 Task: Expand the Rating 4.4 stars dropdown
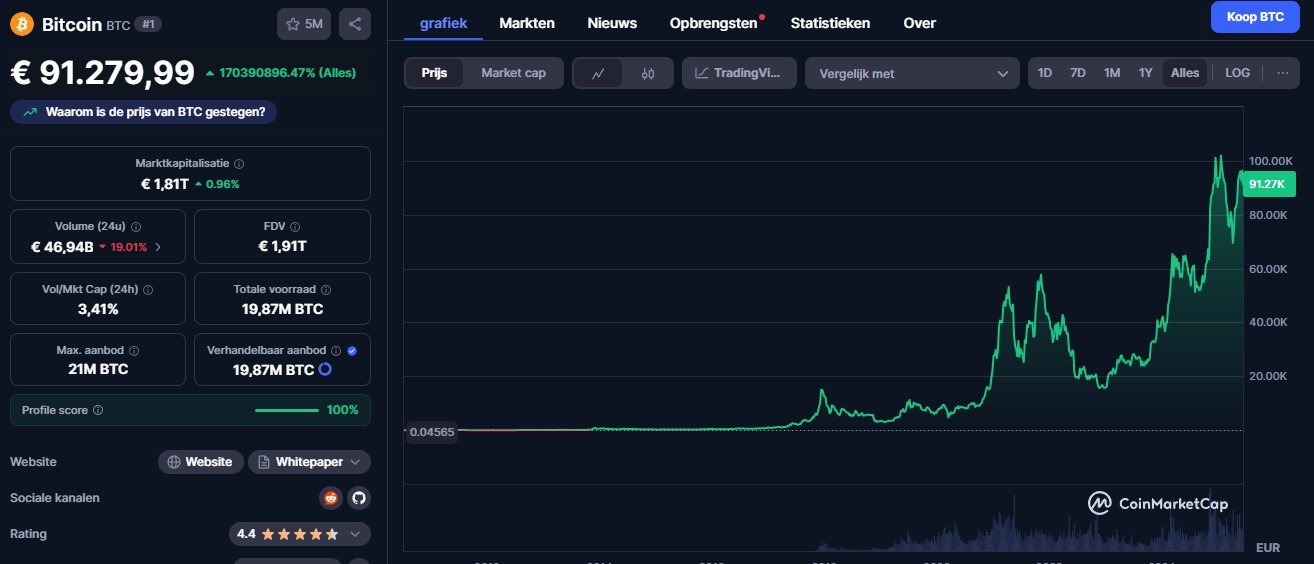pyautogui.click(x=299, y=534)
